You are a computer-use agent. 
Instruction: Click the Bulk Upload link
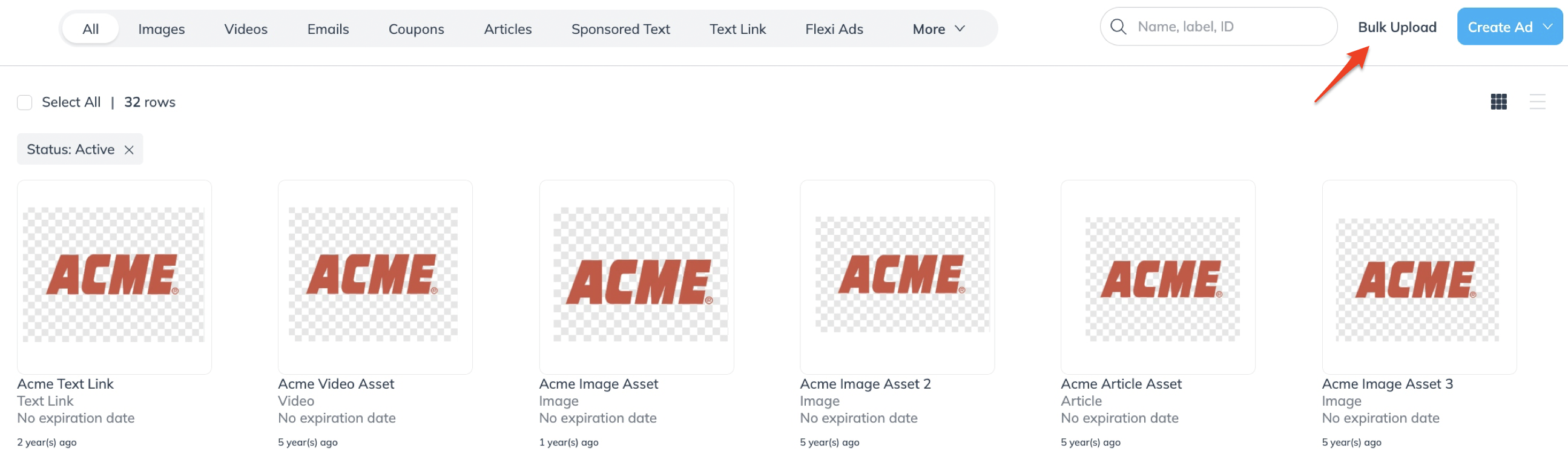coord(1396,27)
